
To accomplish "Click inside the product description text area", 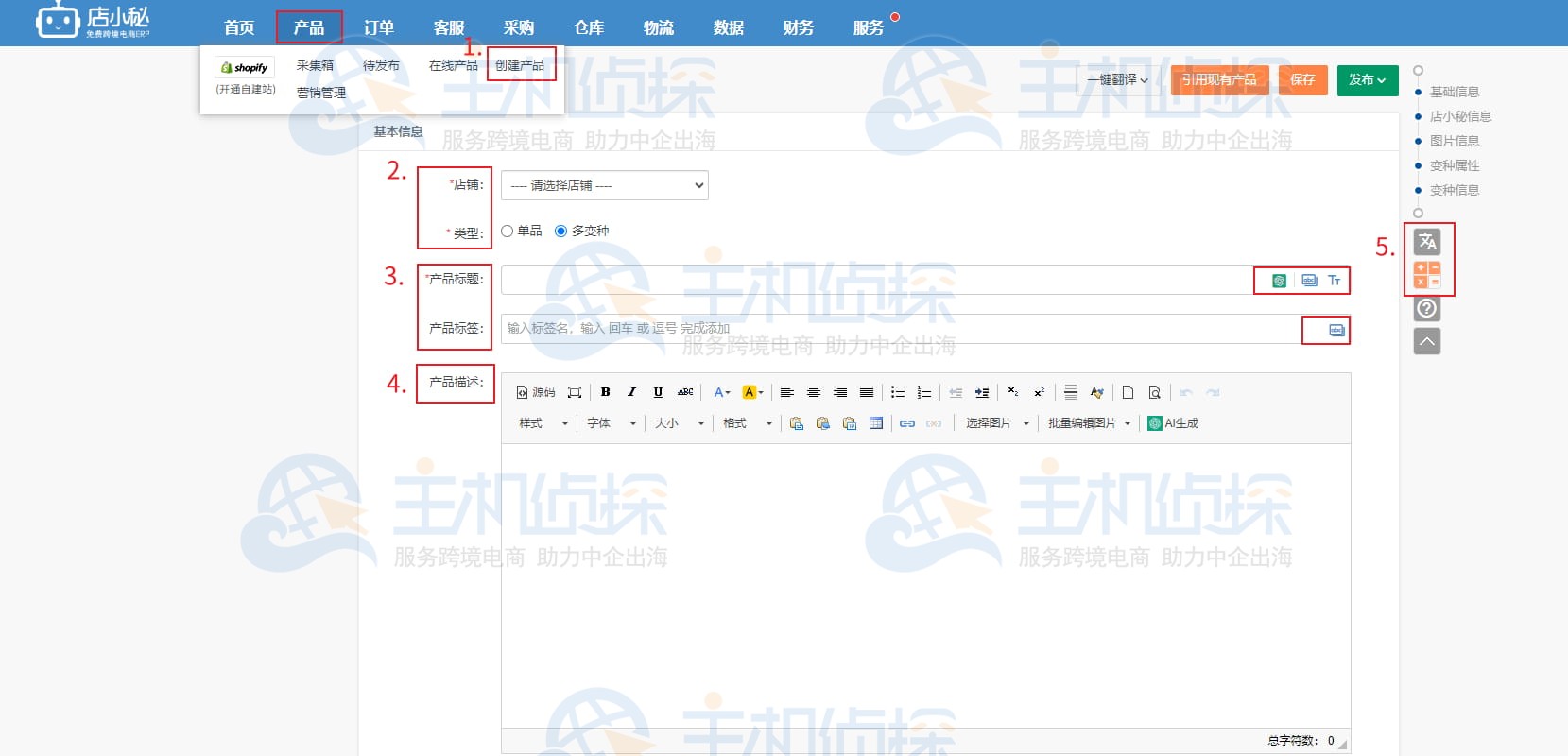I will 925,584.
